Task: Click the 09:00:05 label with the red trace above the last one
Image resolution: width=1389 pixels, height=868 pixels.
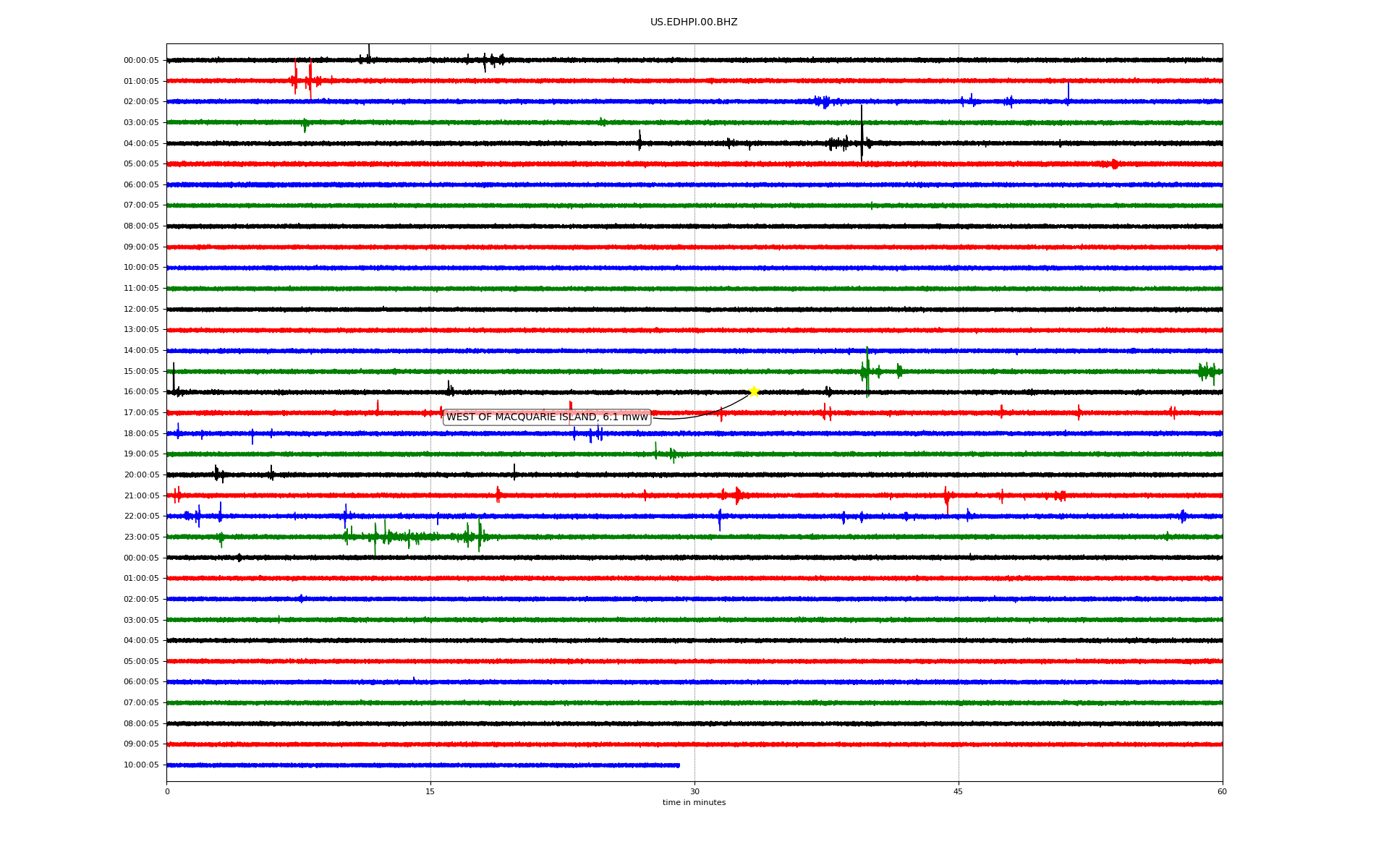Action: click(141, 744)
